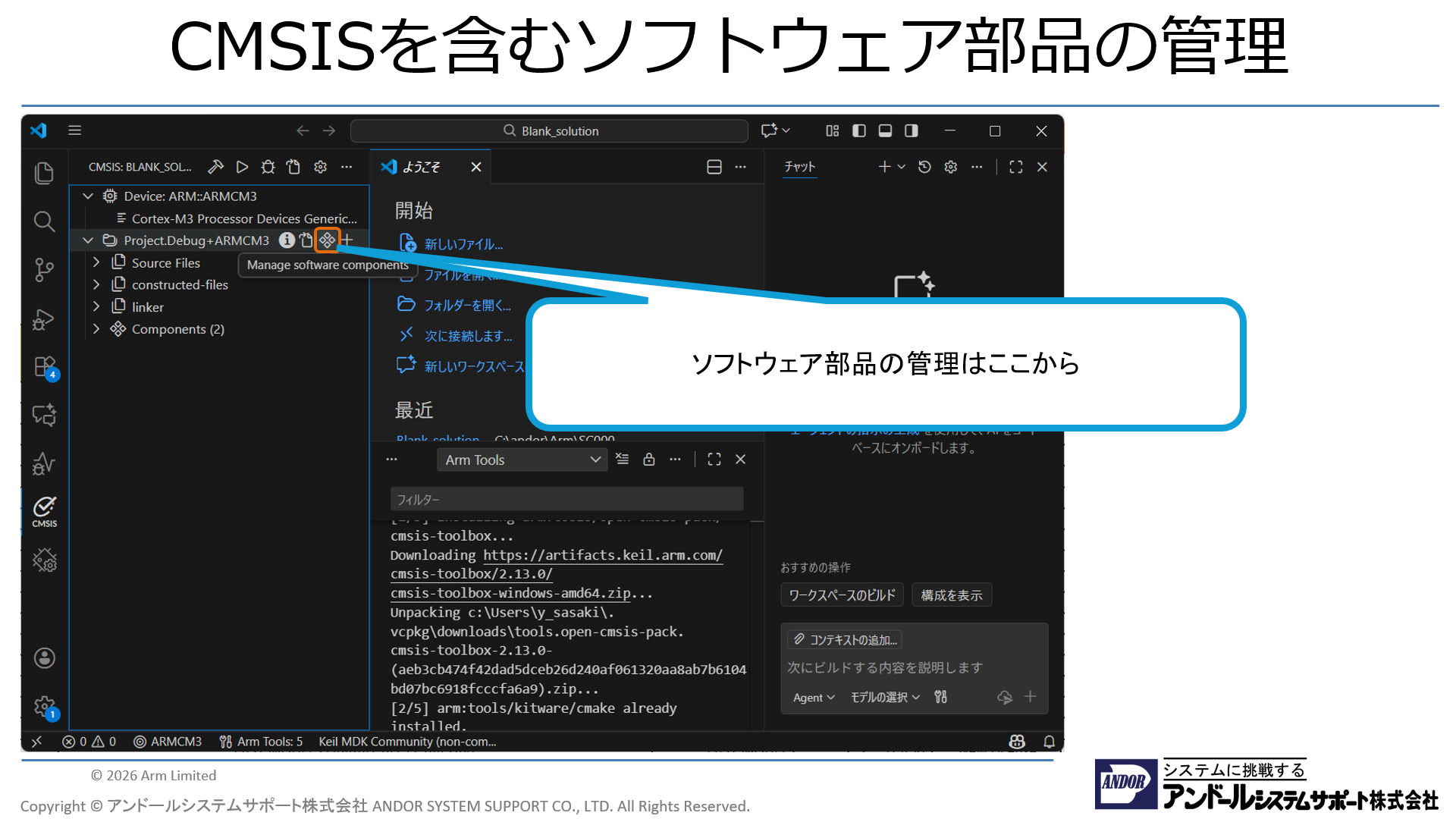This screenshot has height=819, width=1456.
Task: Click the chat history icon in chat panel
Action: [924, 167]
